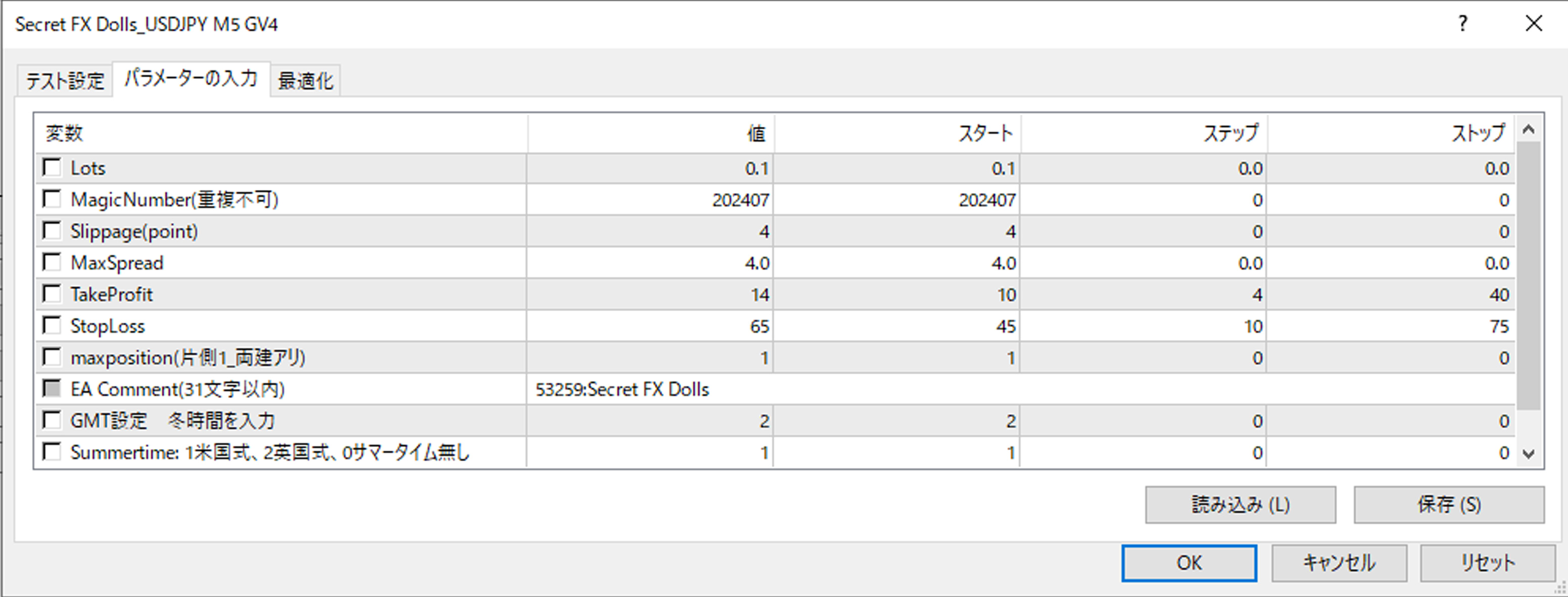Open the 最適化 tab
Image resolution: width=1568 pixels, height=597 pixels.
(306, 81)
